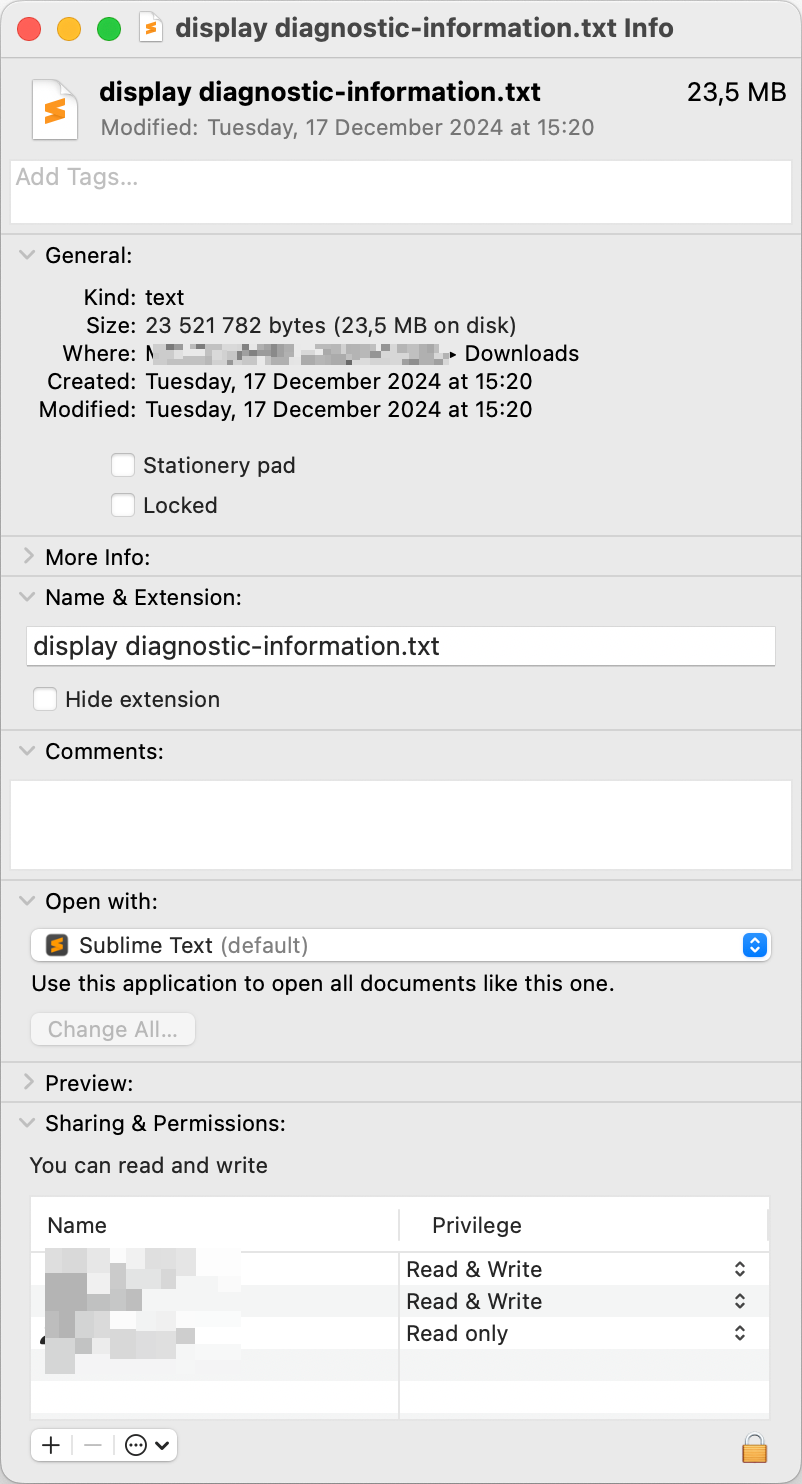Expand the Preview section

point(28,1082)
